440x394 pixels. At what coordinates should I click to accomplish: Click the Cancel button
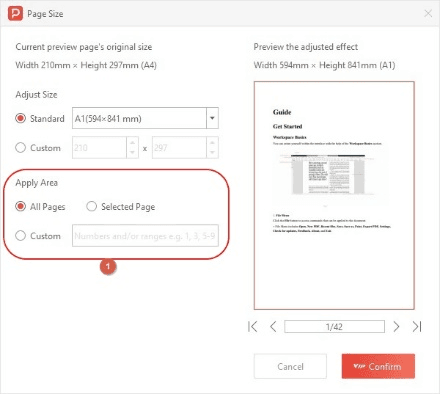[290, 366]
